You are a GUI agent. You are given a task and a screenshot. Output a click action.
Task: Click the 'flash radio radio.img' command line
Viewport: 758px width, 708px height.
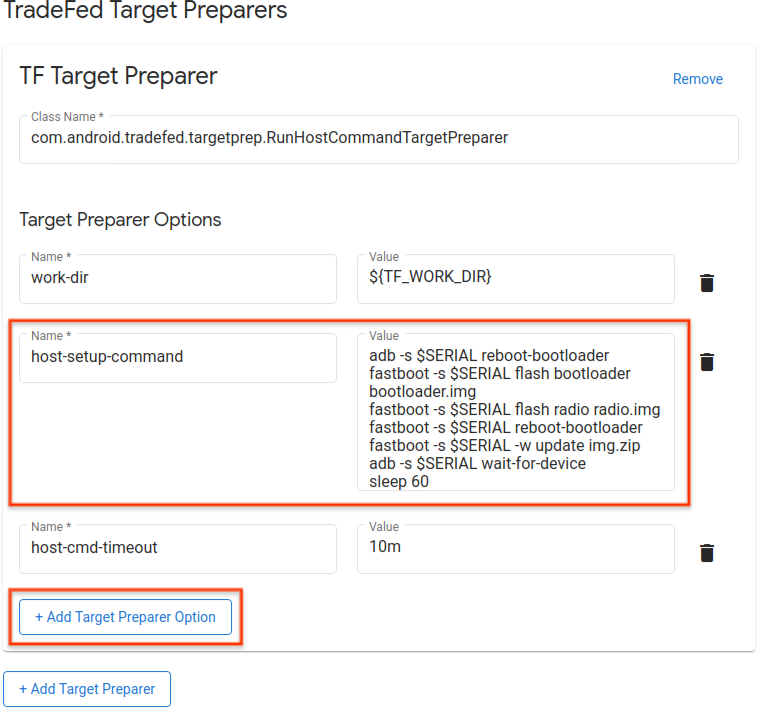[x=514, y=410]
